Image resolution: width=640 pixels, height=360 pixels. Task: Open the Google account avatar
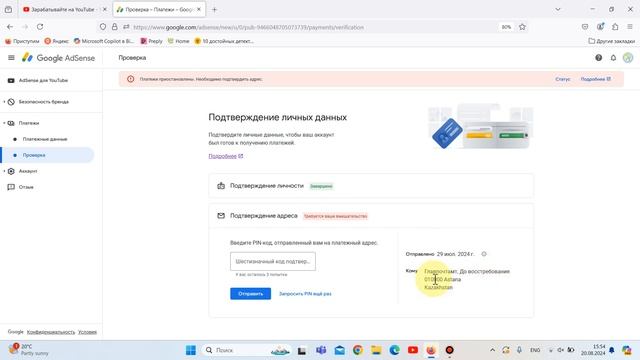pyautogui.click(x=628, y=58)
